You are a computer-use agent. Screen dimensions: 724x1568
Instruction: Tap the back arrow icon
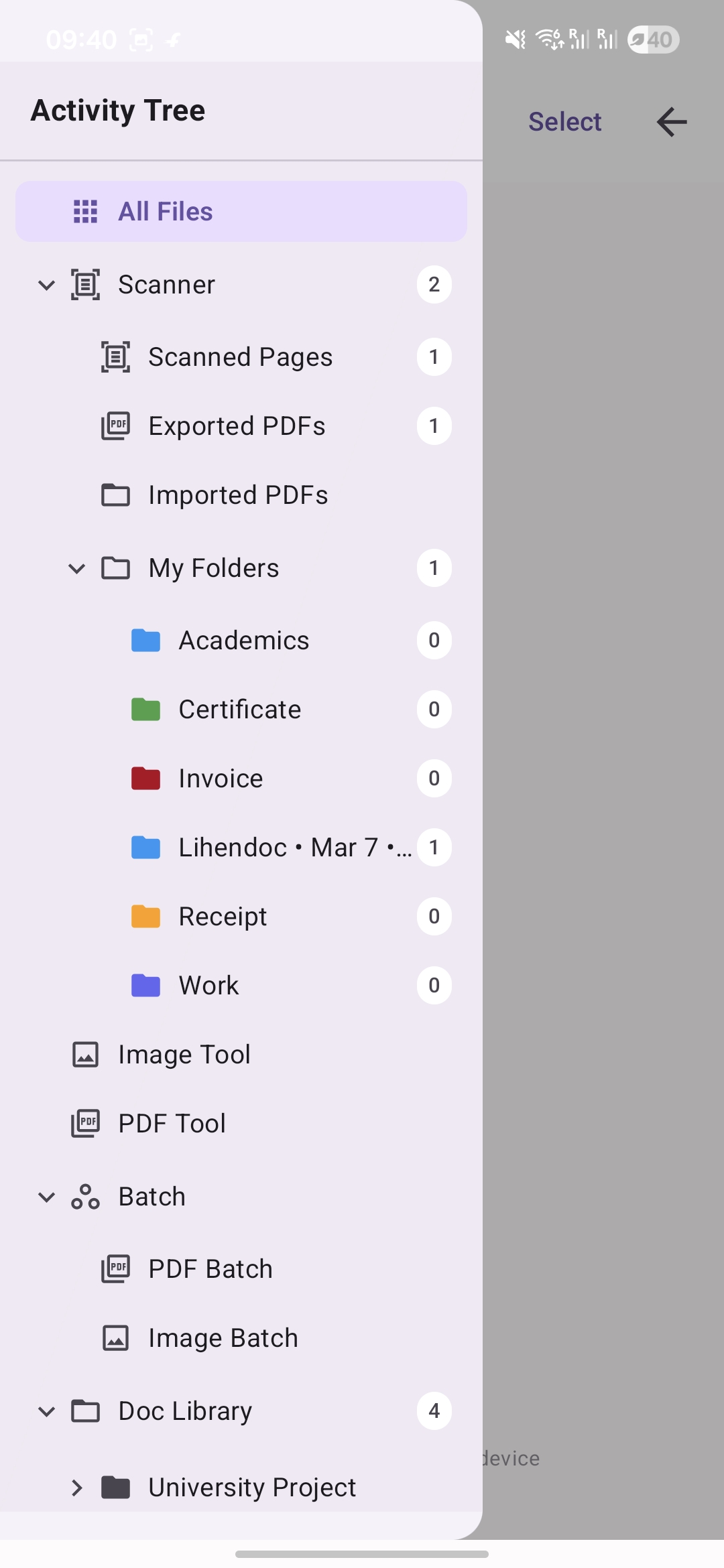coord(672,122)
